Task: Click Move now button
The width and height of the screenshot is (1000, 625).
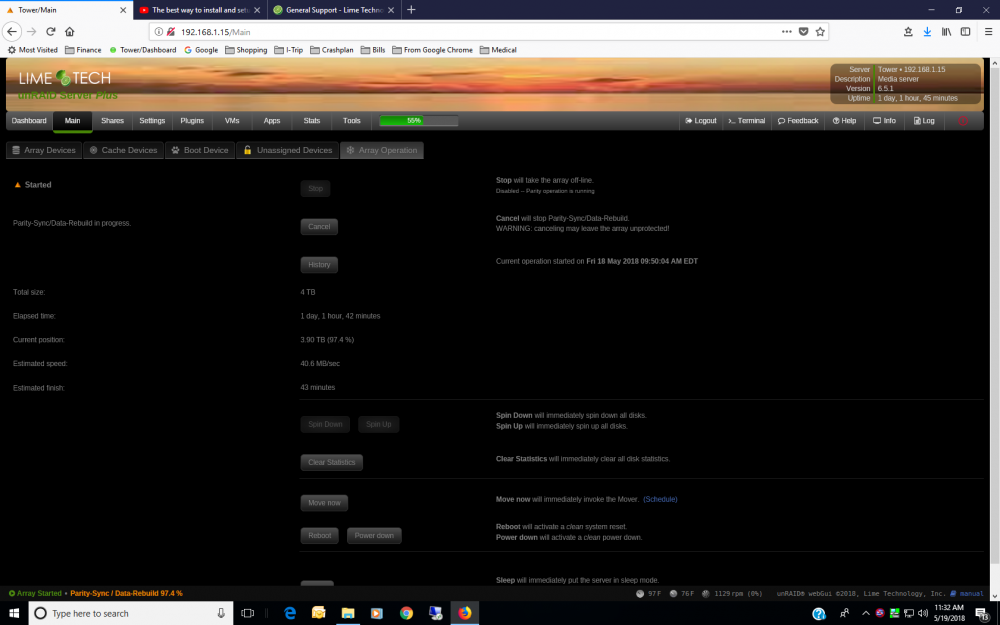Action: pyautogui.click(x=324, y=503)
